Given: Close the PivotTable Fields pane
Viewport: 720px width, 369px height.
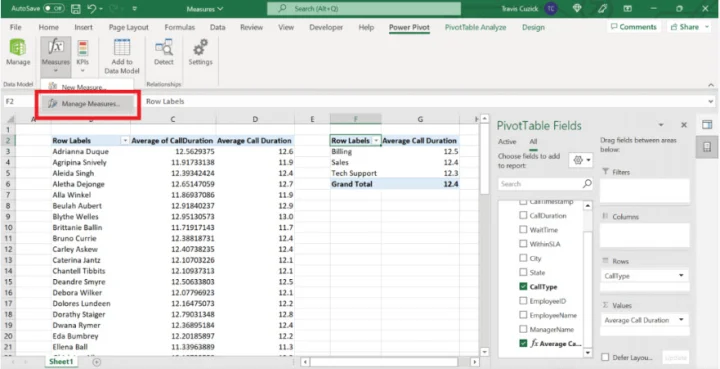Looking at the screenshot, I should coord(684,125).
